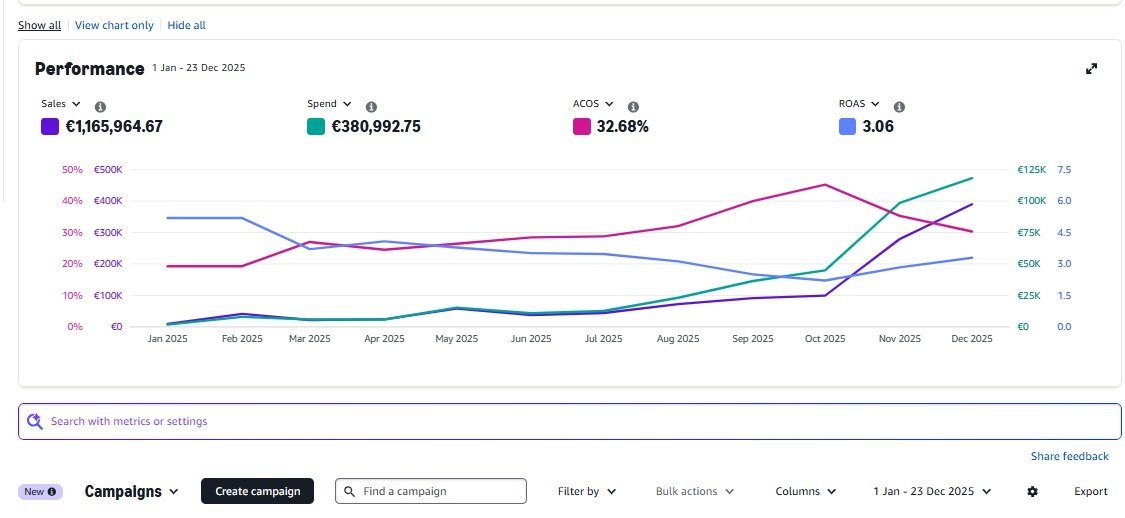Image resolution: width=1125 pixels, height=518 pixels.
Task: Open the Spend metric dropdown
Action: (329, 104)
